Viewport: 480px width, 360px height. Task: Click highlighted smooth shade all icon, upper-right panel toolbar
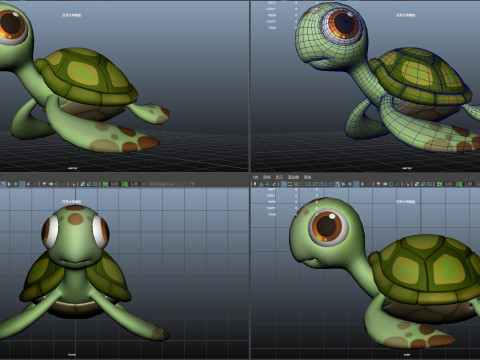(337, 184)
